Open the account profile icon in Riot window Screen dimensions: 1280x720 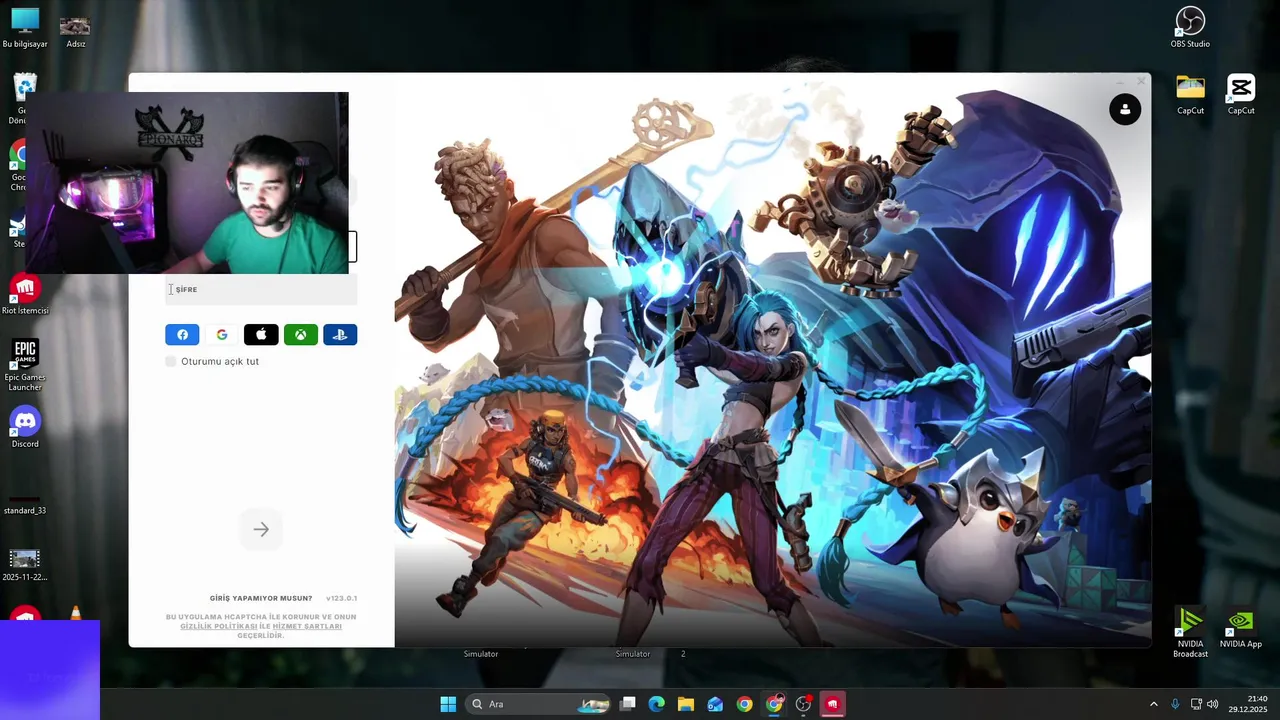(x=1125, y=109)
